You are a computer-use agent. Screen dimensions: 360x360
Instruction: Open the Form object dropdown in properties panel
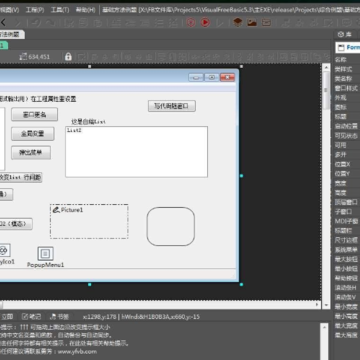tap(348, 47)
